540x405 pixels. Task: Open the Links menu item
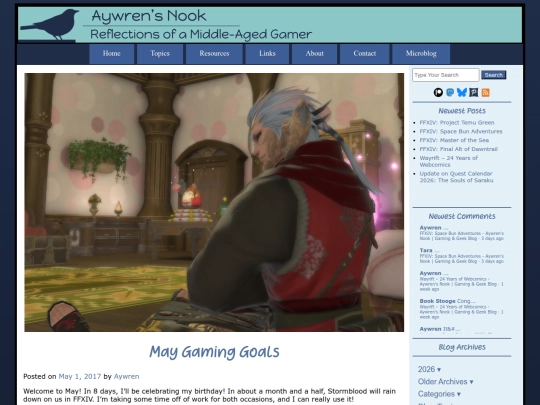click(x=267, y=54)
